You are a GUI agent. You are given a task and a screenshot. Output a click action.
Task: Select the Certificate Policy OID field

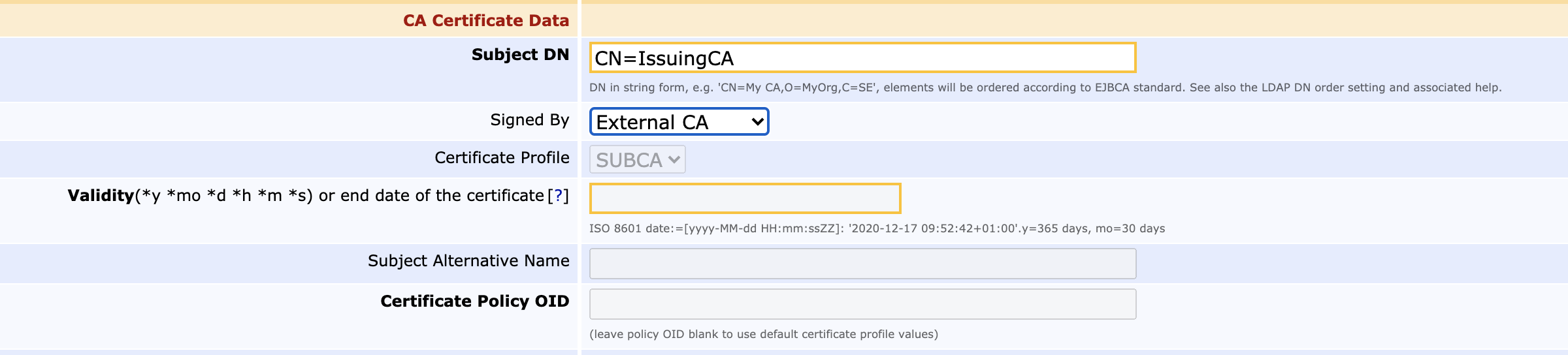(862, 304)
